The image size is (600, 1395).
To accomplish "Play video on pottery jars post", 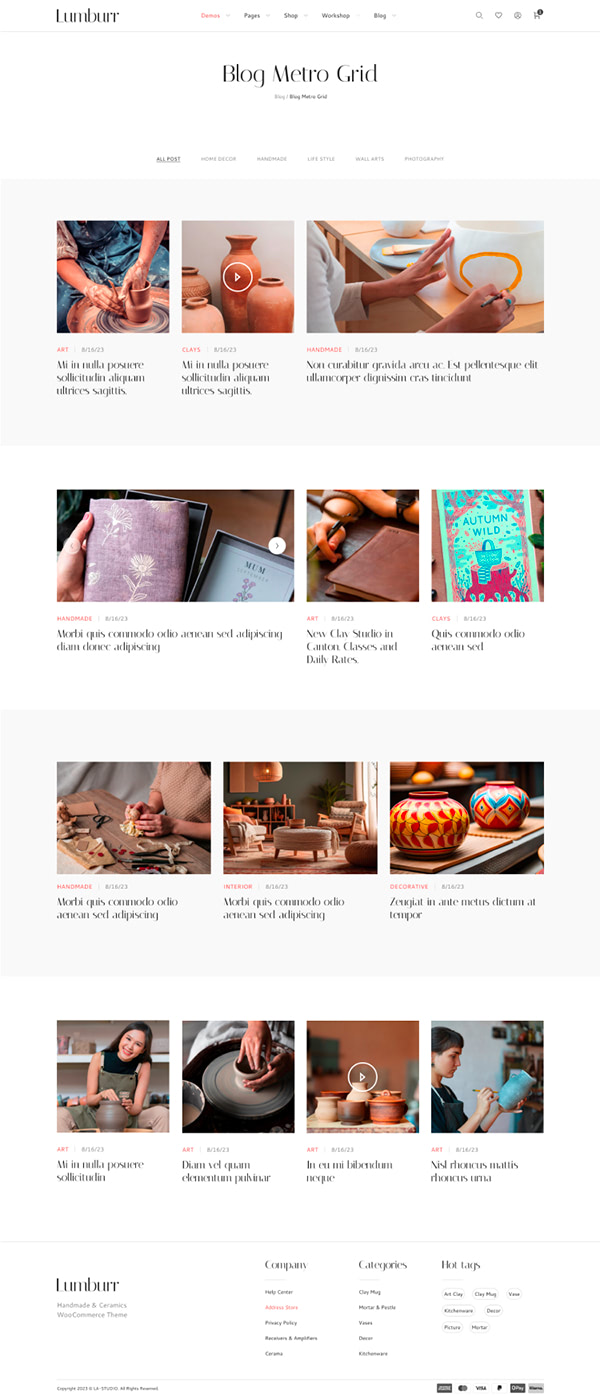I will click(x=362, y=1076).
